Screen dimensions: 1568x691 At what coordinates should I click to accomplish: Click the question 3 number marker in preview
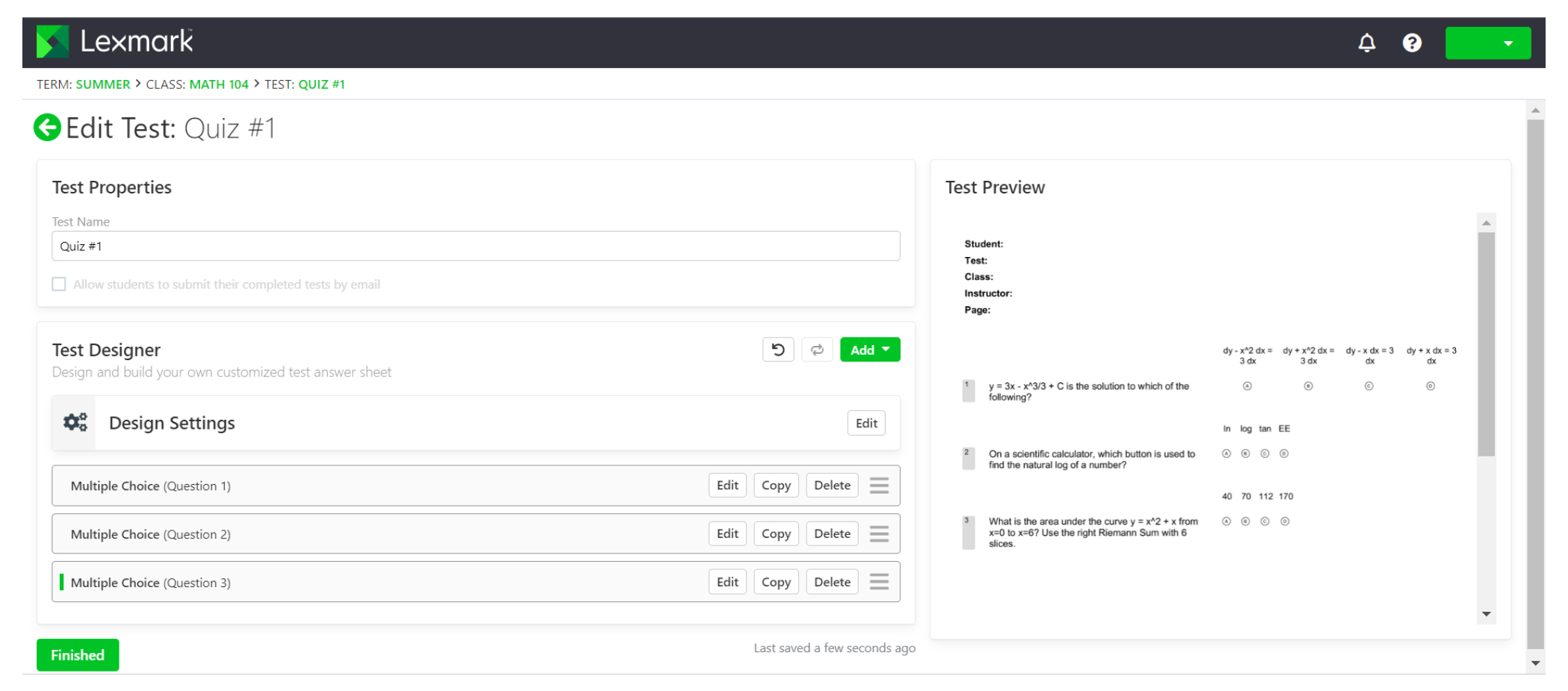[968, 532]
